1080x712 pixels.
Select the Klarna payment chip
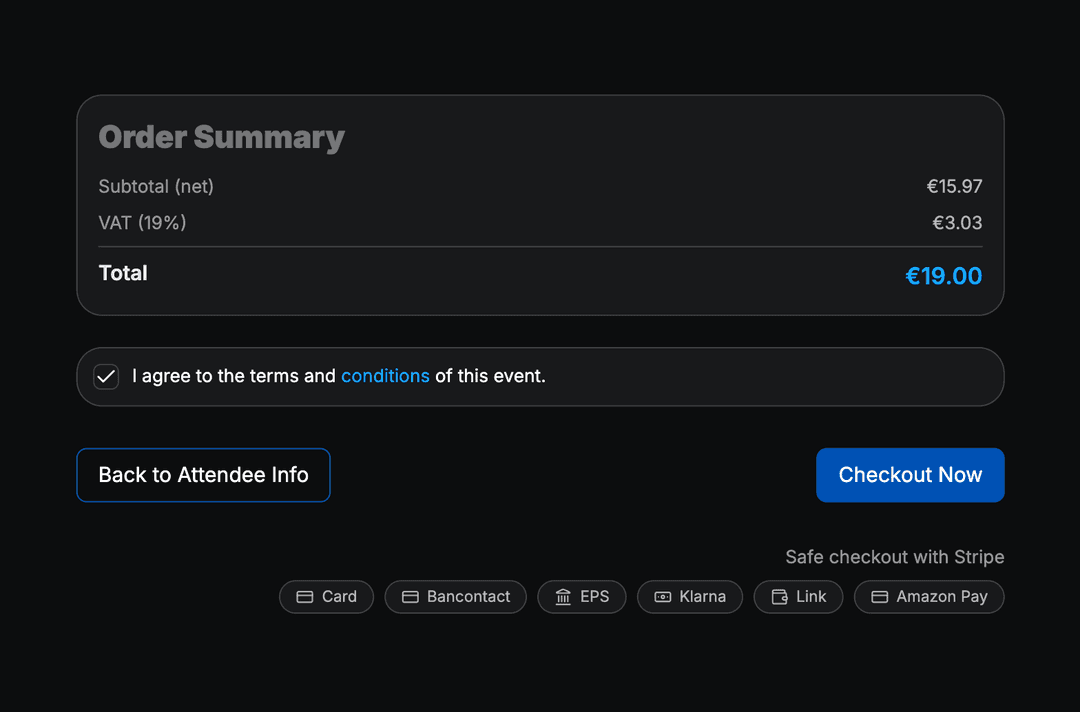tap(690, 597)
